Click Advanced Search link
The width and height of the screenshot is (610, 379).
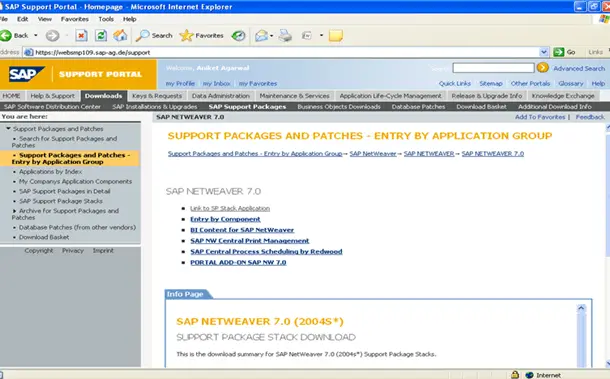tap(579, 68)
